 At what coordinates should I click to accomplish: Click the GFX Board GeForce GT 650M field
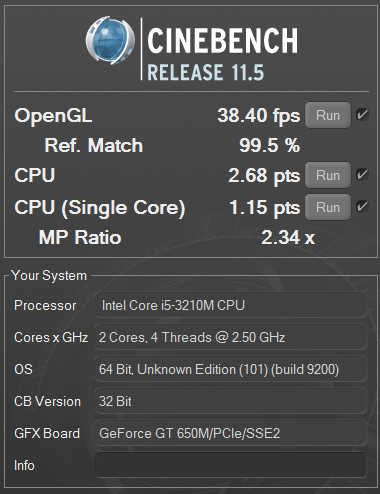[230, 433]
